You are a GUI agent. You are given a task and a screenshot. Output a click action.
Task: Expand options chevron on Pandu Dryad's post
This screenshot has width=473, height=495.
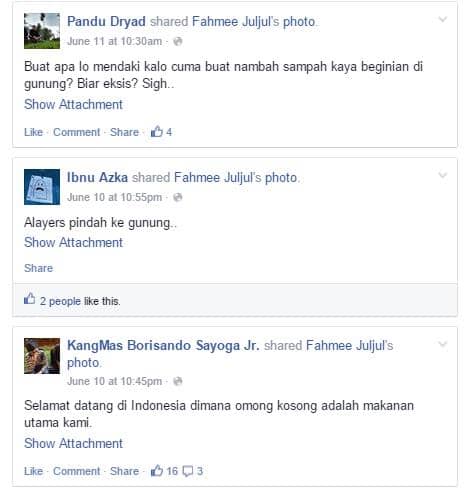[442, 19]
